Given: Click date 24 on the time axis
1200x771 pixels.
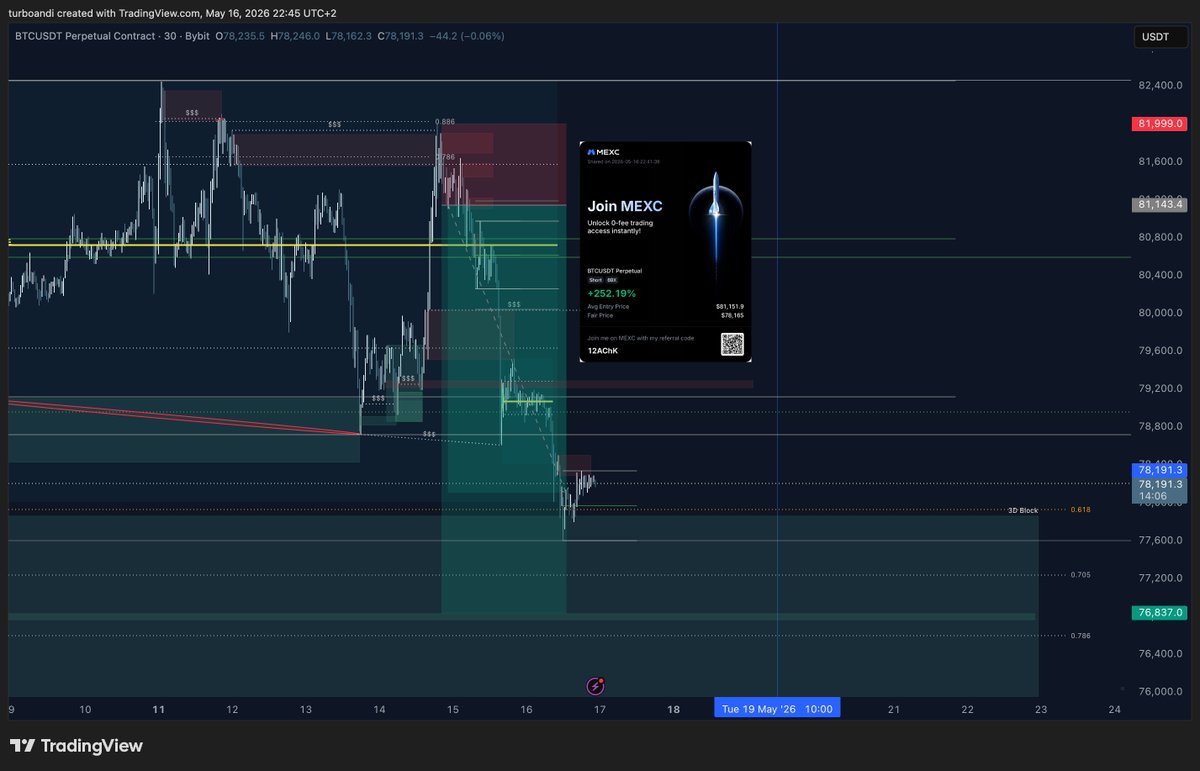Looking at the screenshot, I should (x=1114, y=709).
